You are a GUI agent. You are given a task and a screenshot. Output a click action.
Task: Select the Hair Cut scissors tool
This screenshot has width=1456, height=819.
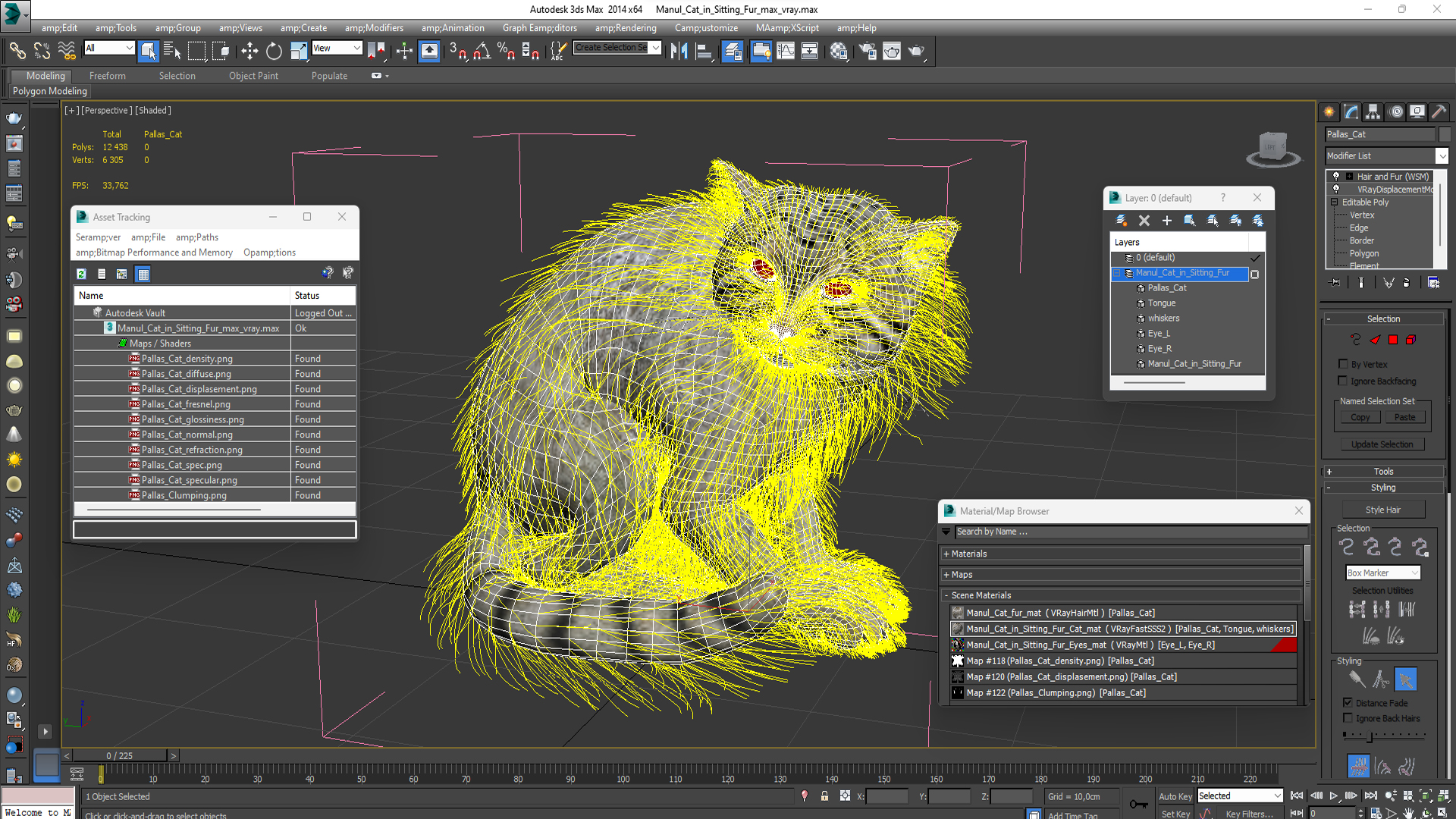[1381, 679]
